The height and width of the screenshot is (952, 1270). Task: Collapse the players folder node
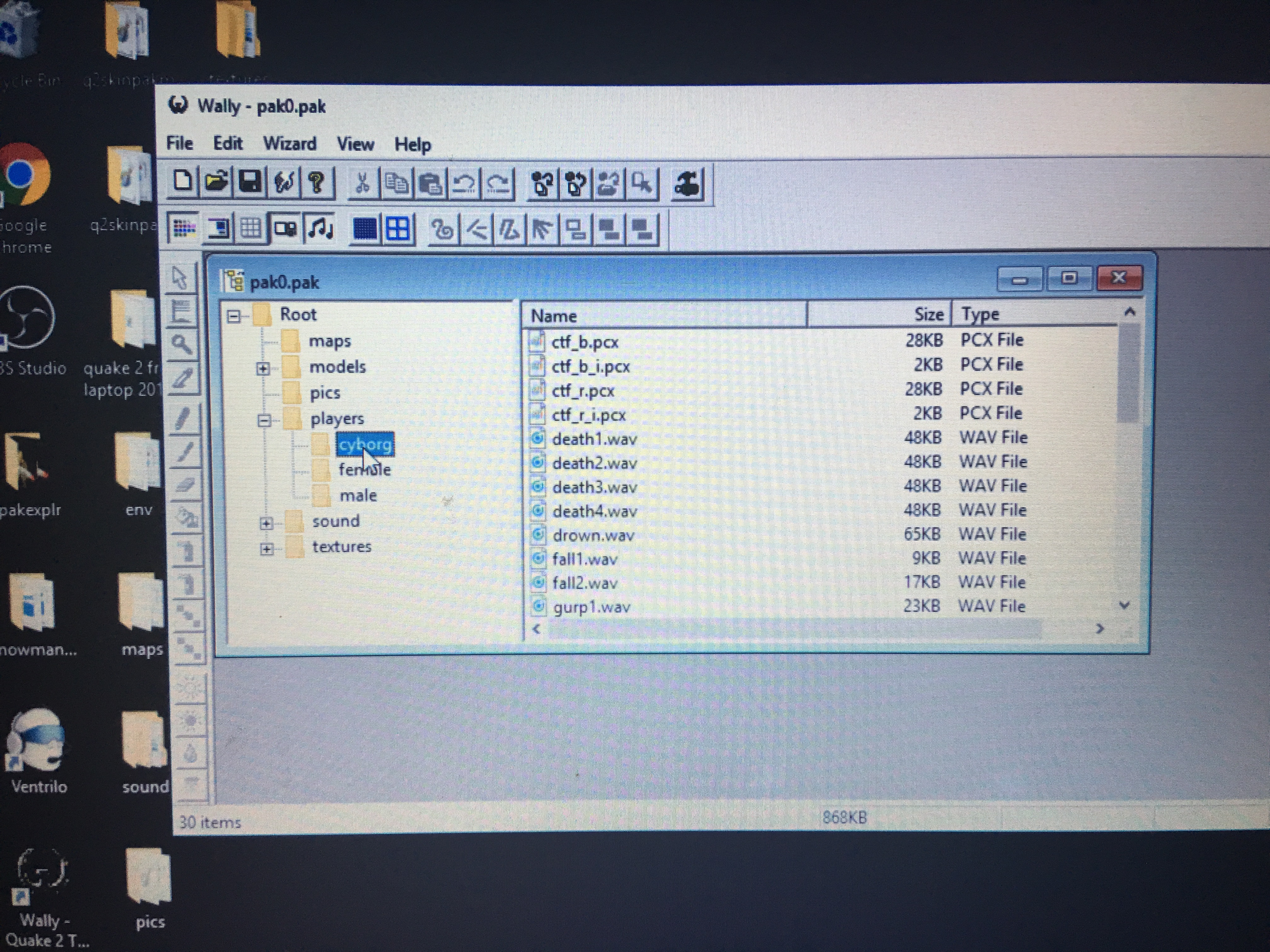(264, 421)
